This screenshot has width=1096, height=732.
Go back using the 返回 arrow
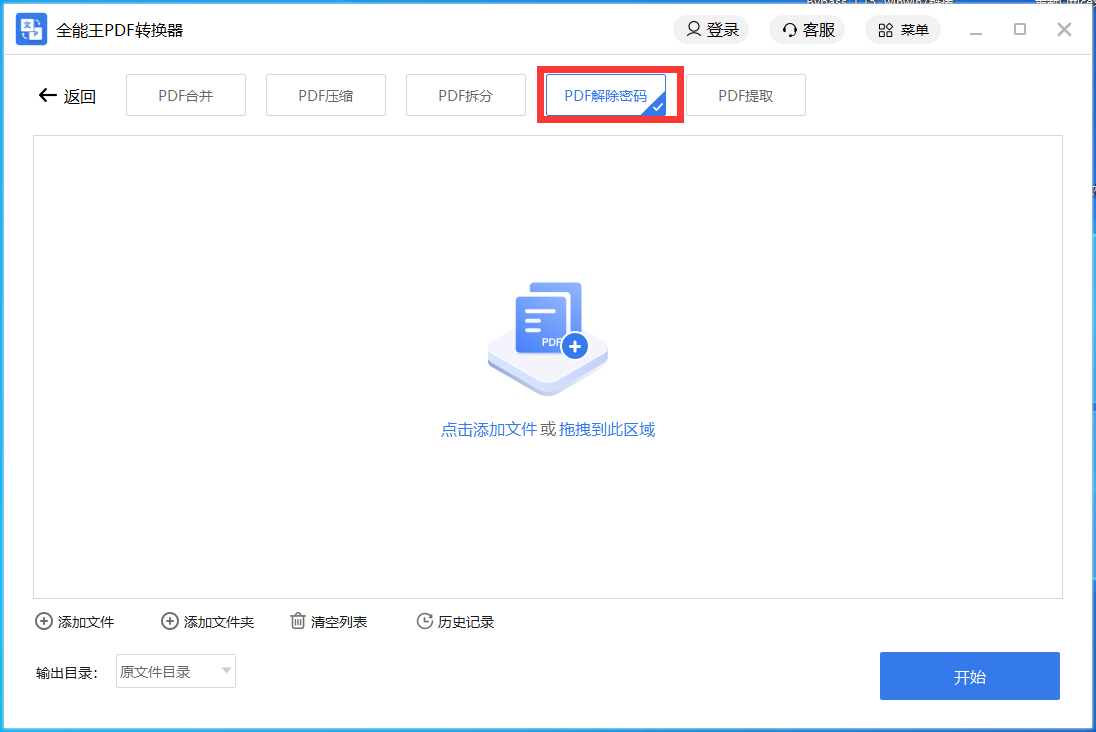click(x=66, y=96)
